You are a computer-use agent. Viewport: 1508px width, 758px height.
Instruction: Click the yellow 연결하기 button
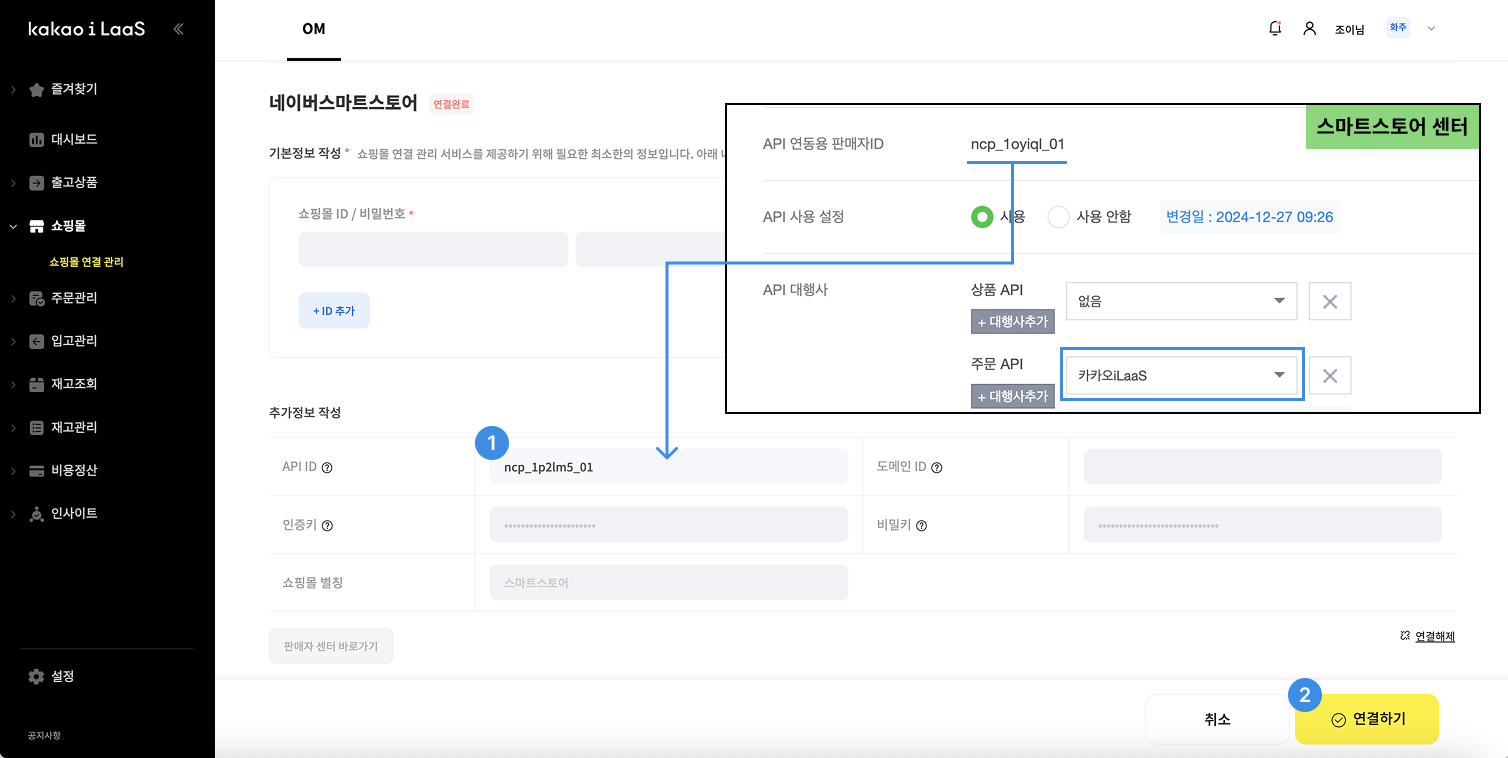point(1366,719)
